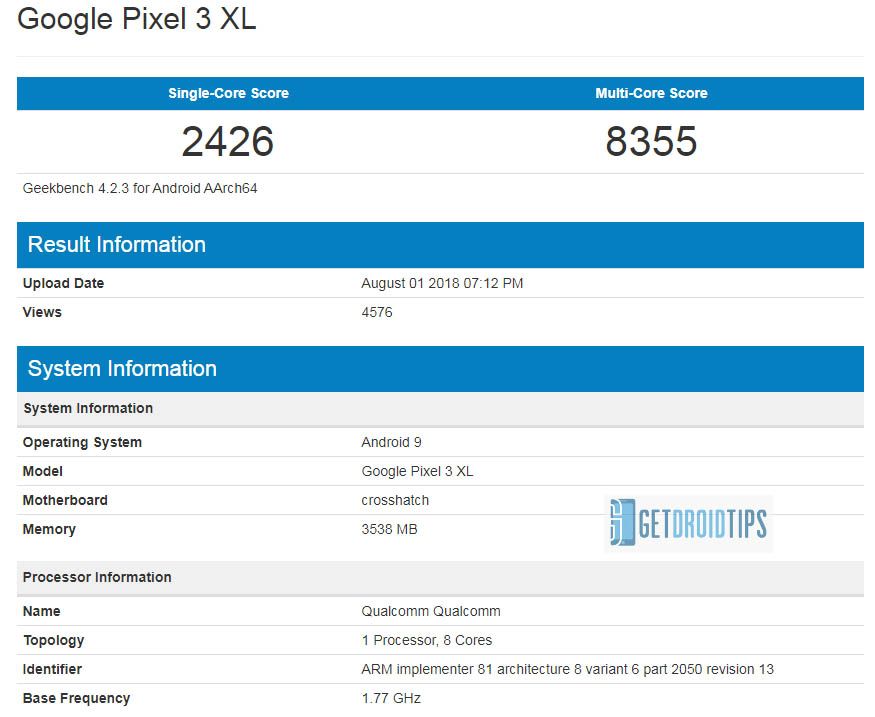Click the views count 4576

[x=377, y=312]
